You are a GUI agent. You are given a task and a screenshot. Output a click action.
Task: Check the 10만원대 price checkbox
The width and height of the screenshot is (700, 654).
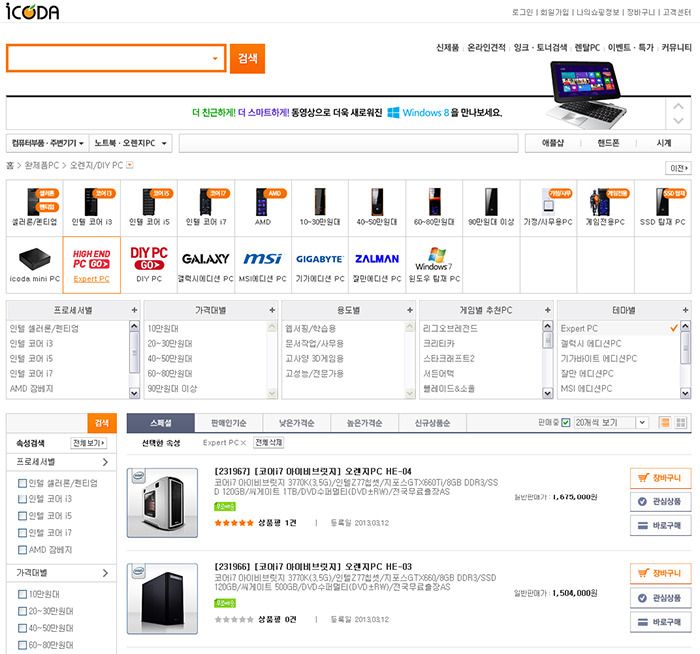(22, 594)
